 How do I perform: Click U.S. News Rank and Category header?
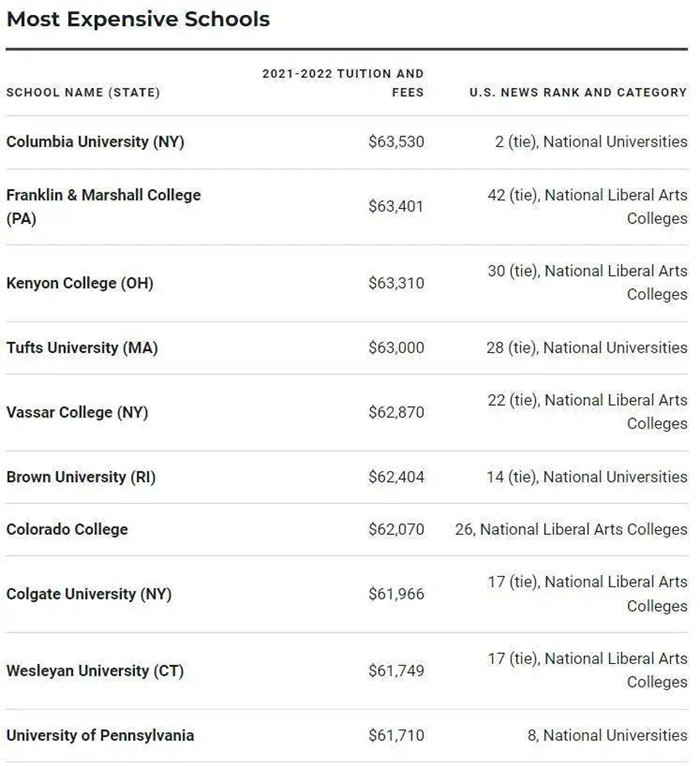(578, 92)
